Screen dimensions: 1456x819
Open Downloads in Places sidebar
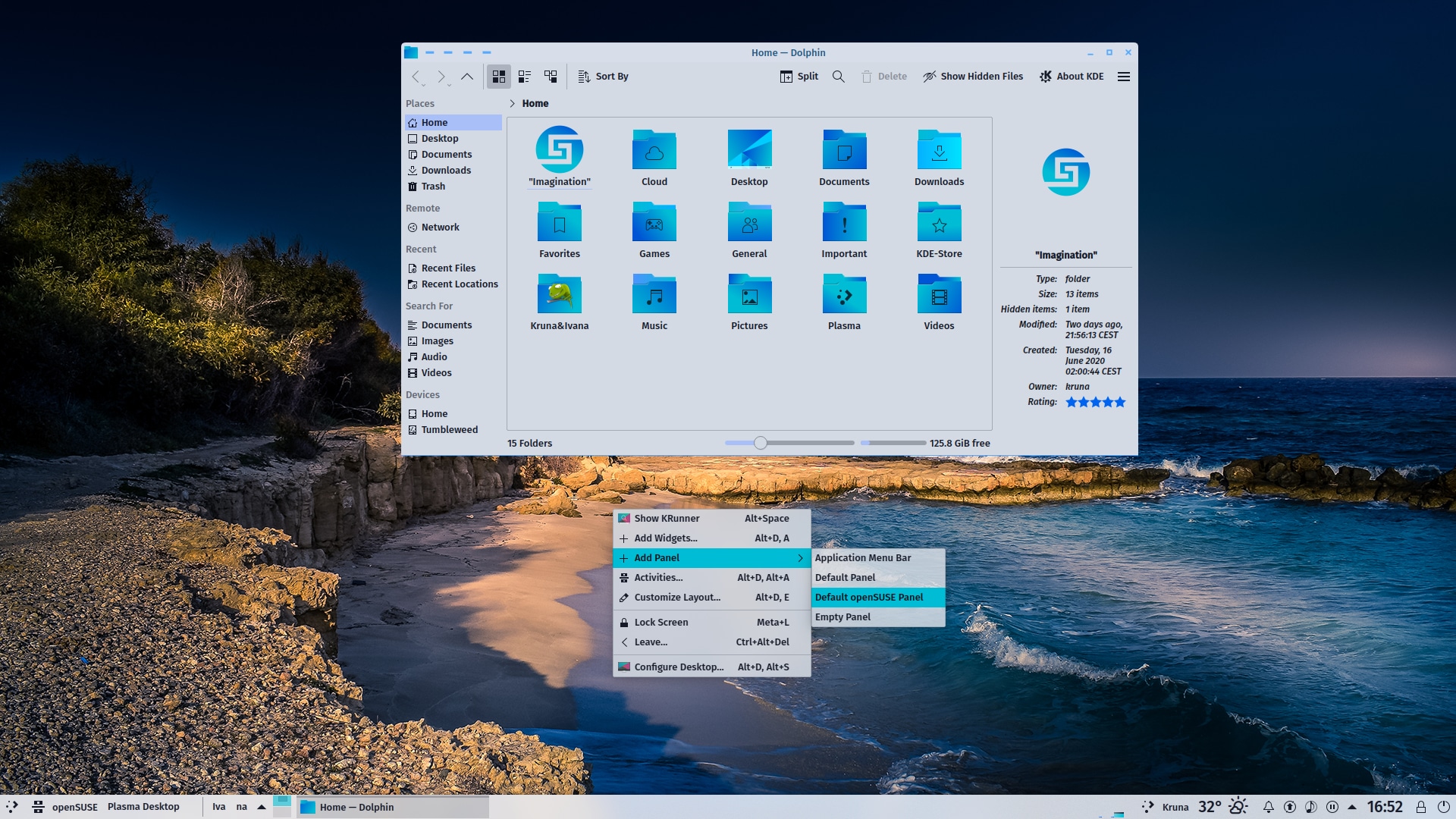coord(453,171)
